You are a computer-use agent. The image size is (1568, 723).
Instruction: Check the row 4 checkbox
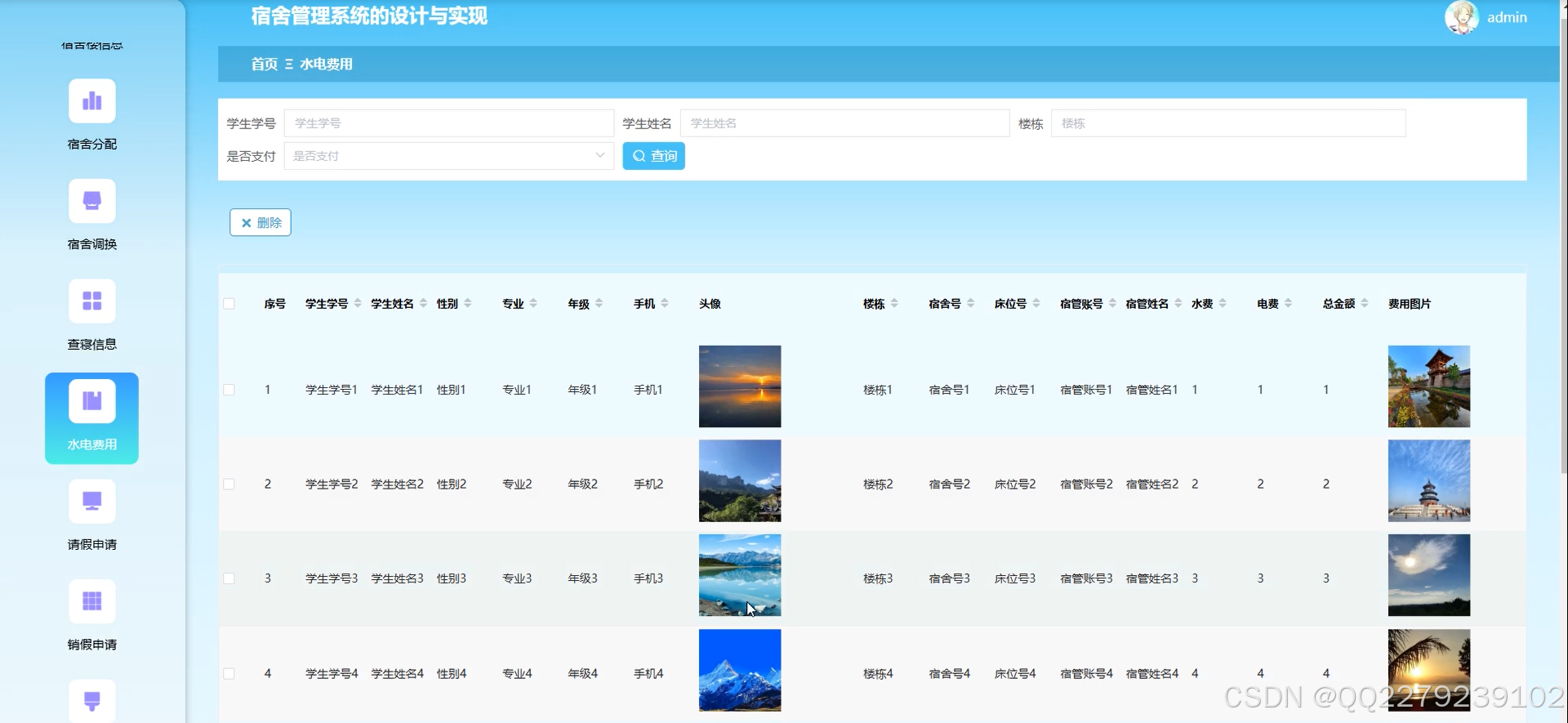229,674
